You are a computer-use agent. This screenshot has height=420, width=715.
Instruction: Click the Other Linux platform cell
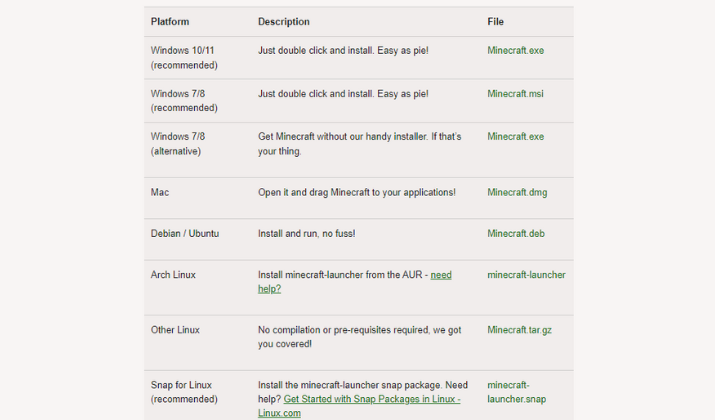coord(175,330)
